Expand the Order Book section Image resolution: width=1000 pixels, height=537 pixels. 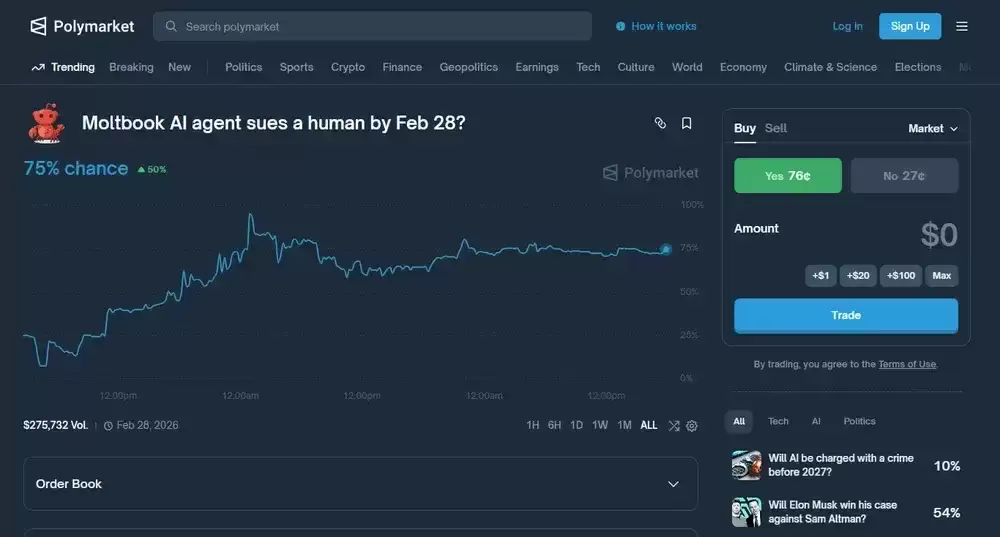tap(360, 484)
